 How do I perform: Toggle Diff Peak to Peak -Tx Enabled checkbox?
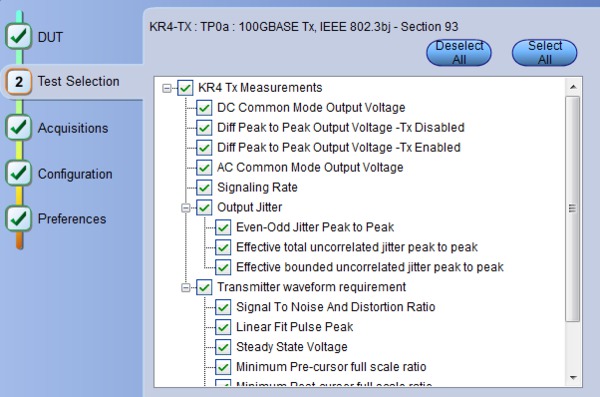pyautogui.click(x=204, y=148)
